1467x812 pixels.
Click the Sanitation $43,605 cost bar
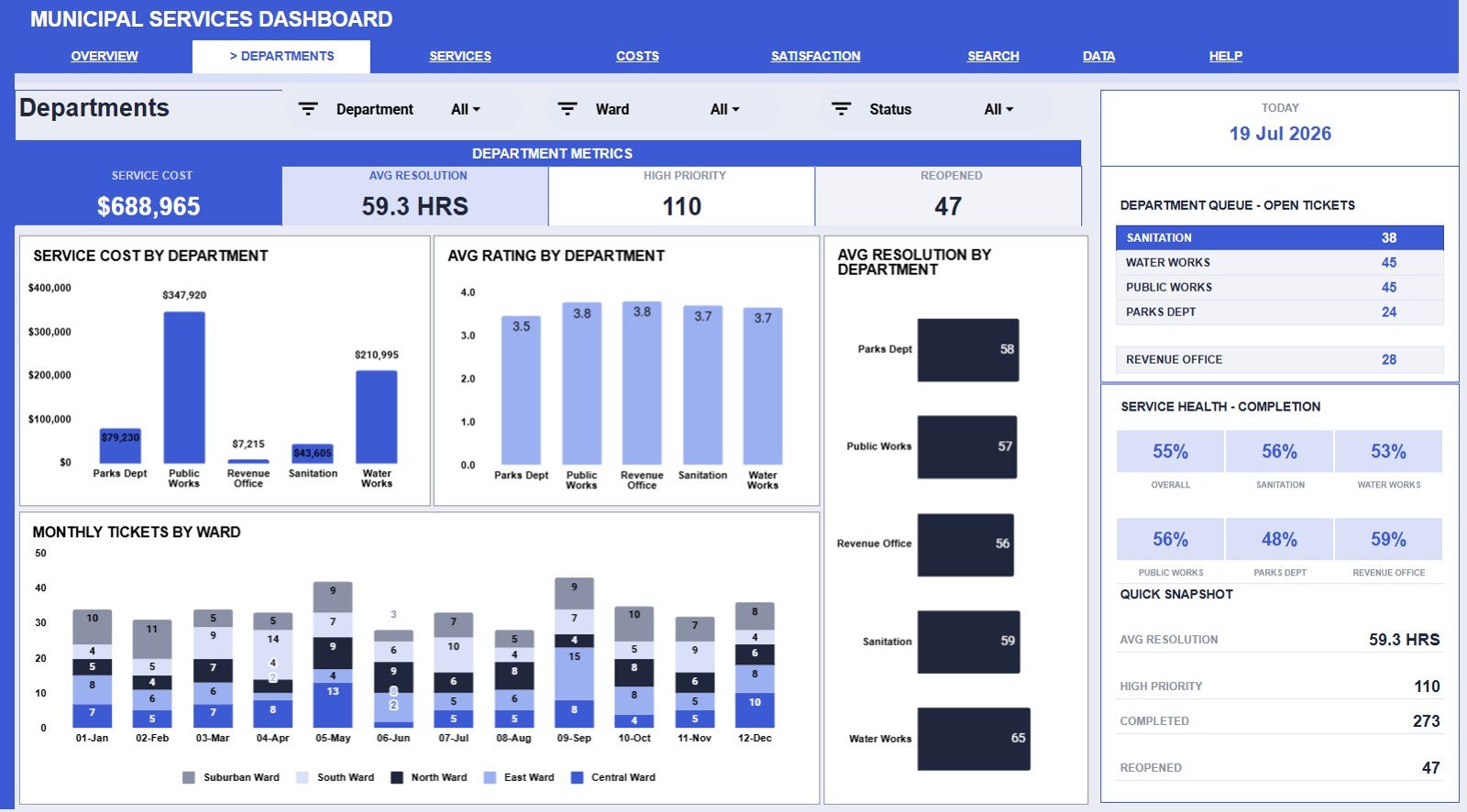(313, 454)
